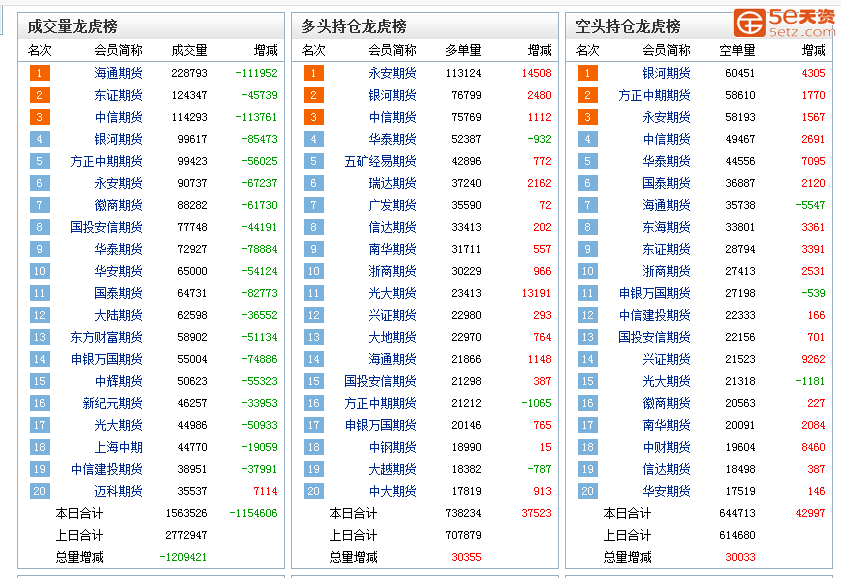Image resolution: width=841 pixels, height=578 pixels.
Task: Click rank 20 badge in 多头持仓龙虎榜
Action: 314,491
